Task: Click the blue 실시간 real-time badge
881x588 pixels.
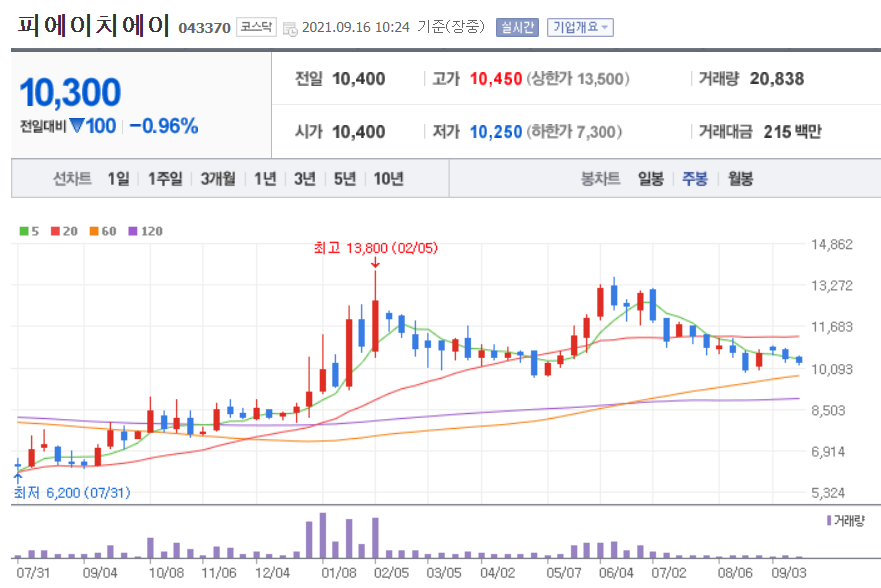Action: pyautogui.click(x=516, y=28)
